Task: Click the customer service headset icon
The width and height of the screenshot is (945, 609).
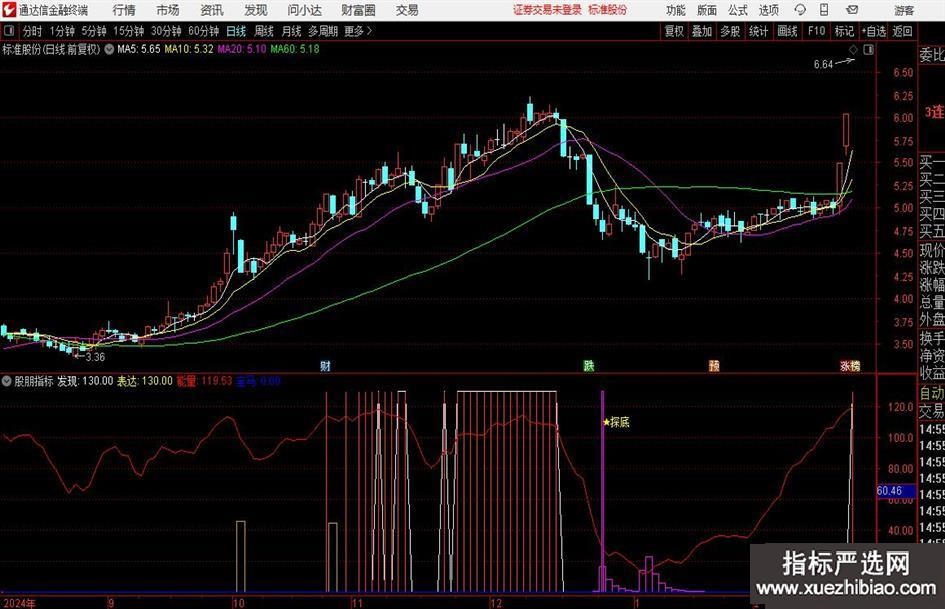Action: pyautogui.click(x=800, y=10)
